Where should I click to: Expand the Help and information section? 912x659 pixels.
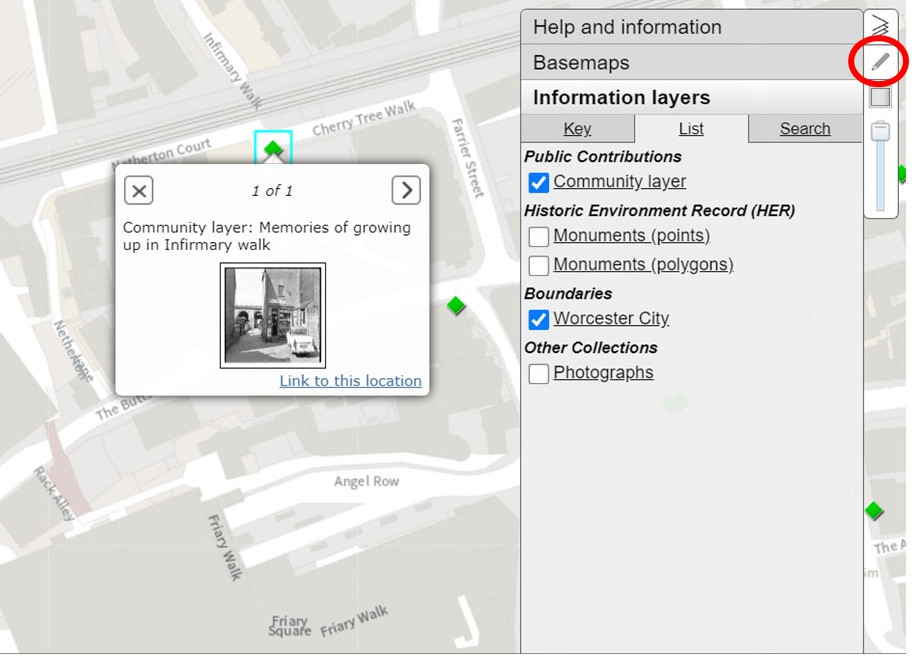coord(690,27)
